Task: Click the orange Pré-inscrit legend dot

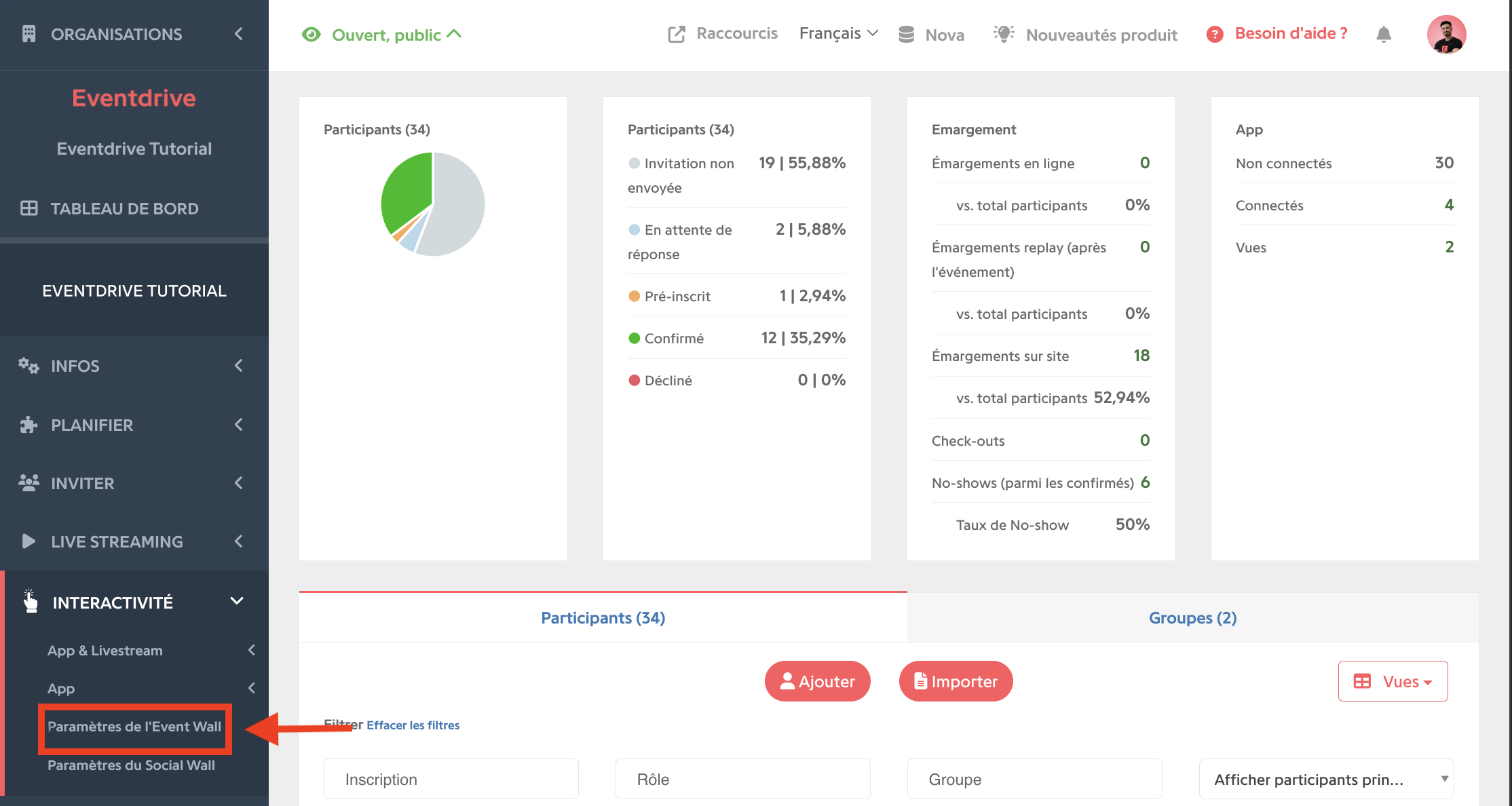Action: point(635,296)
